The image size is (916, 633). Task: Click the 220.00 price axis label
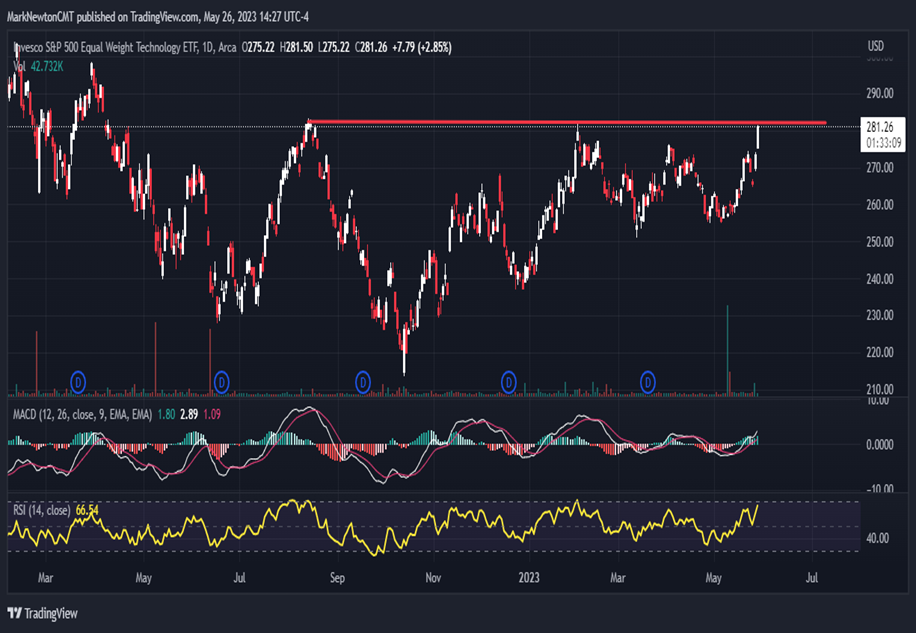pos(880,352)
